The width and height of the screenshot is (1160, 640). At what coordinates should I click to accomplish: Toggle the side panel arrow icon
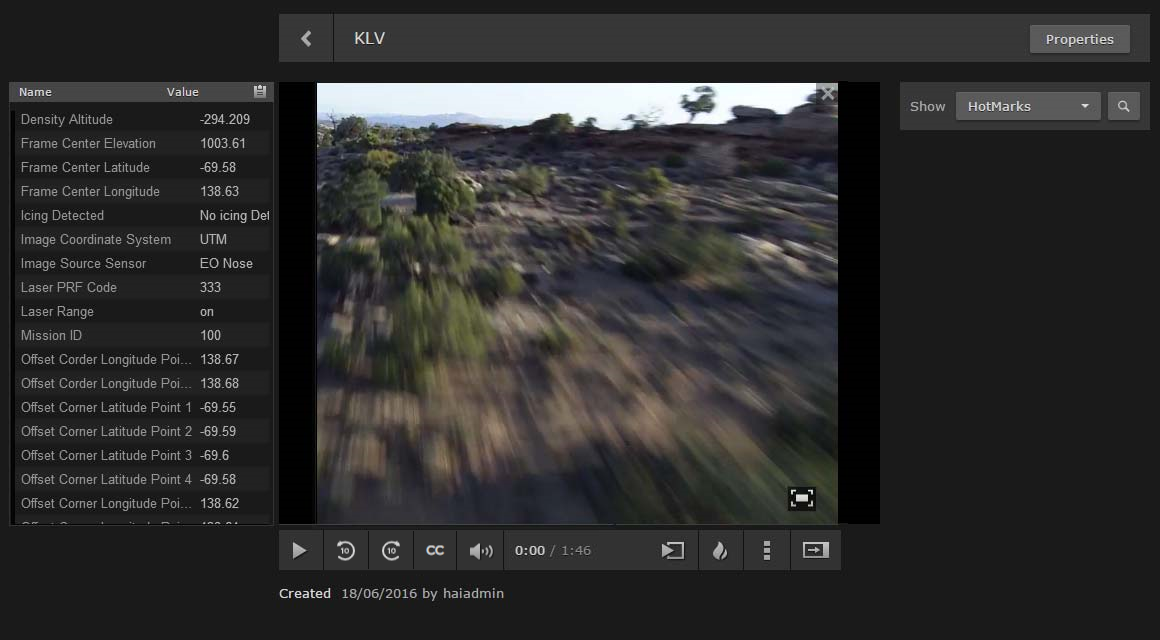point(816,550)
